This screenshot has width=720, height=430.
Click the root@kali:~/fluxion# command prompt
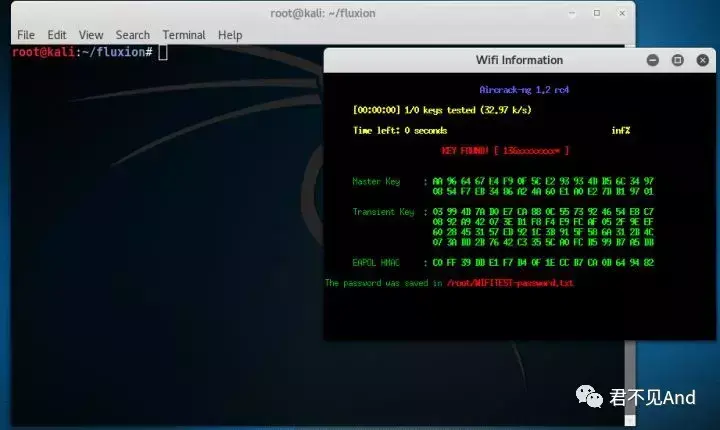pos(82,52)
